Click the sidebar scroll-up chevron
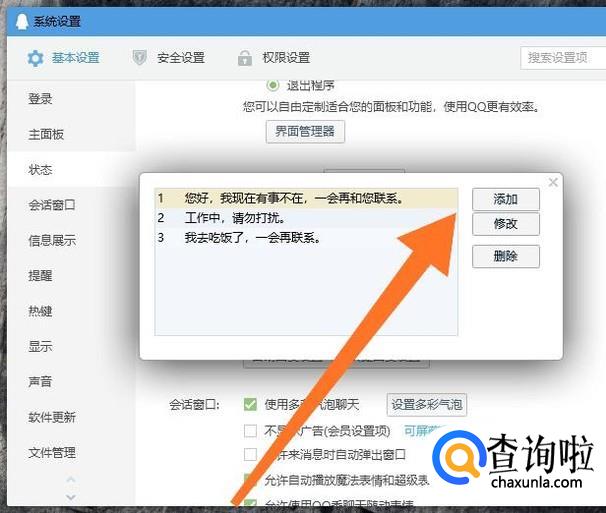606x513 pixels. pos(71,480)
